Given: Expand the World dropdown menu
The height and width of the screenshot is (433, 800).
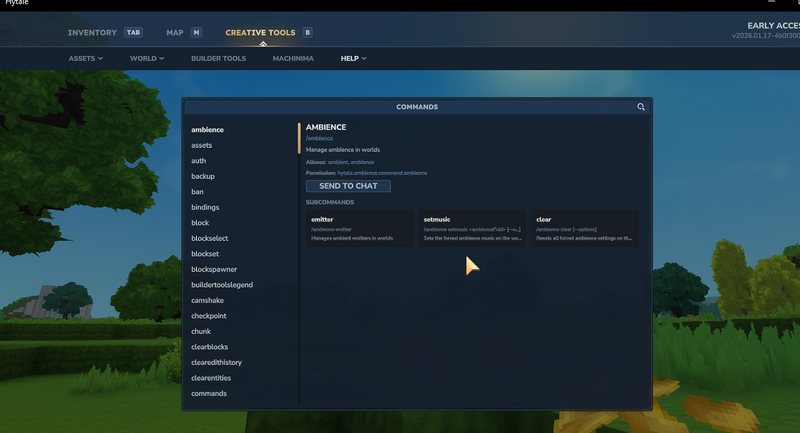Looking at the screenshot, I should click(147, 58).
